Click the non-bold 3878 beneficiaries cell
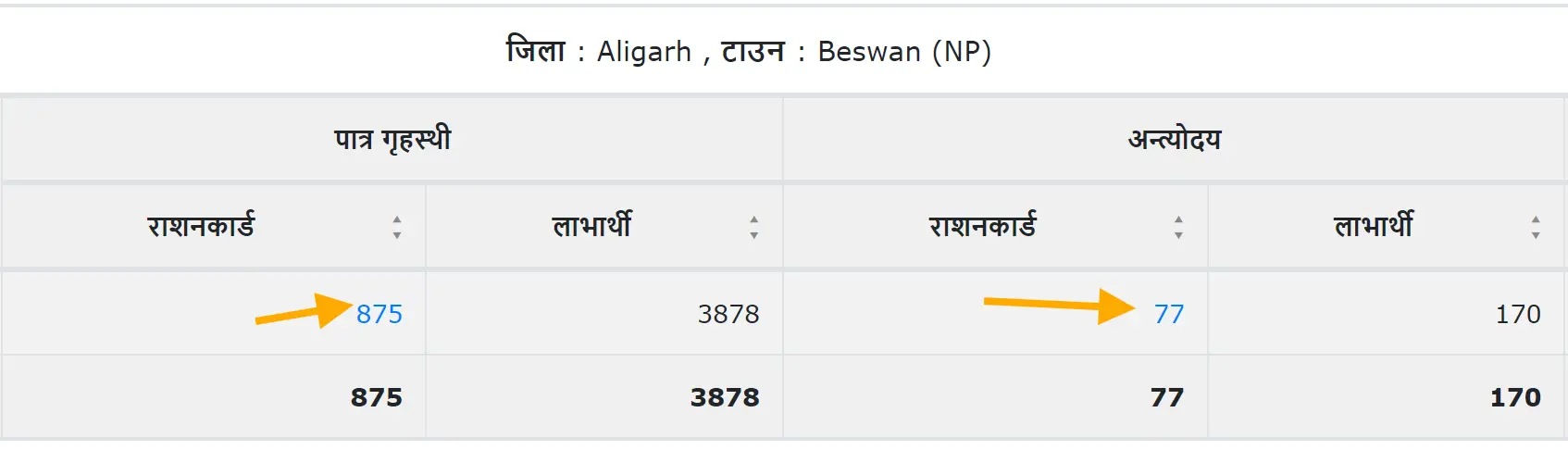 728,315
